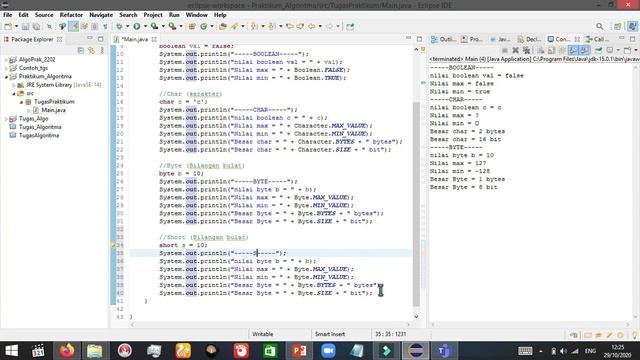The width and height of the screenshot is (640, 360).
Task: Click the Open Type icon in toolbar
Action: (223, 27)
